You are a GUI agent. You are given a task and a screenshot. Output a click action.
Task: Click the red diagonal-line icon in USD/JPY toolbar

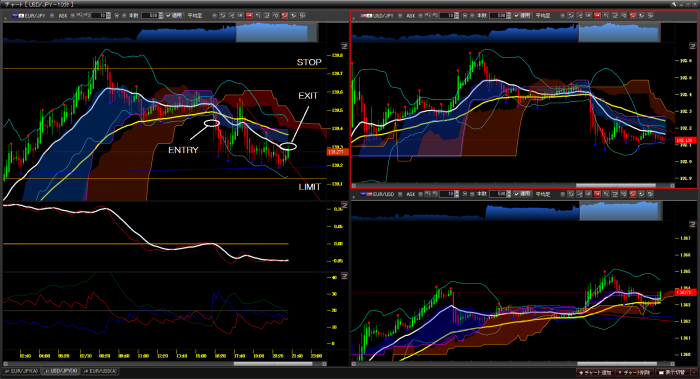point(633,15)
